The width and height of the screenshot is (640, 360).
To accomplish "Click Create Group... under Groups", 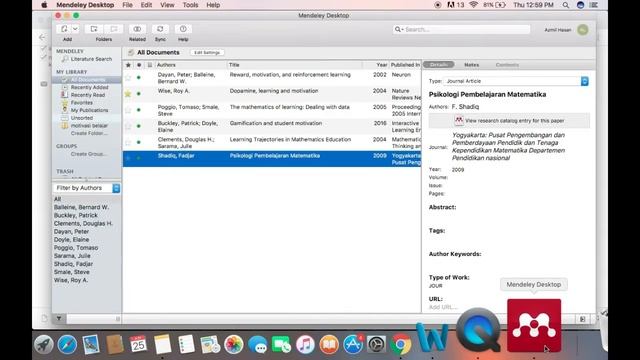I will pos(89,154).
